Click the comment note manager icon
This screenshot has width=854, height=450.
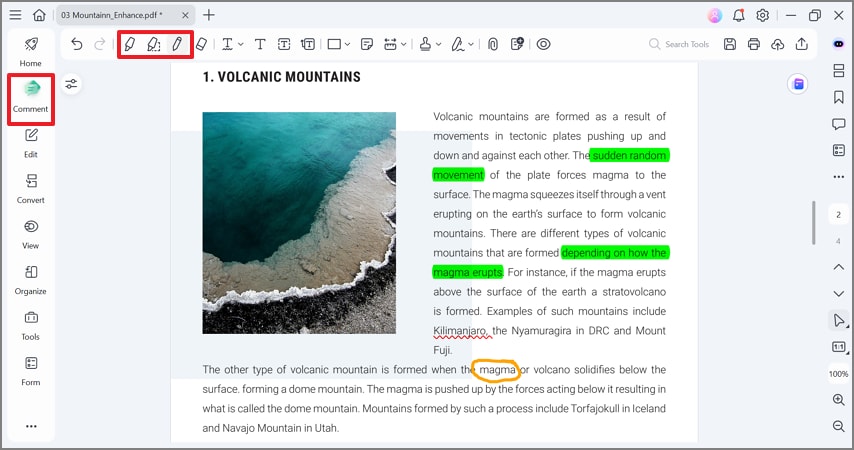coord(517,44)
